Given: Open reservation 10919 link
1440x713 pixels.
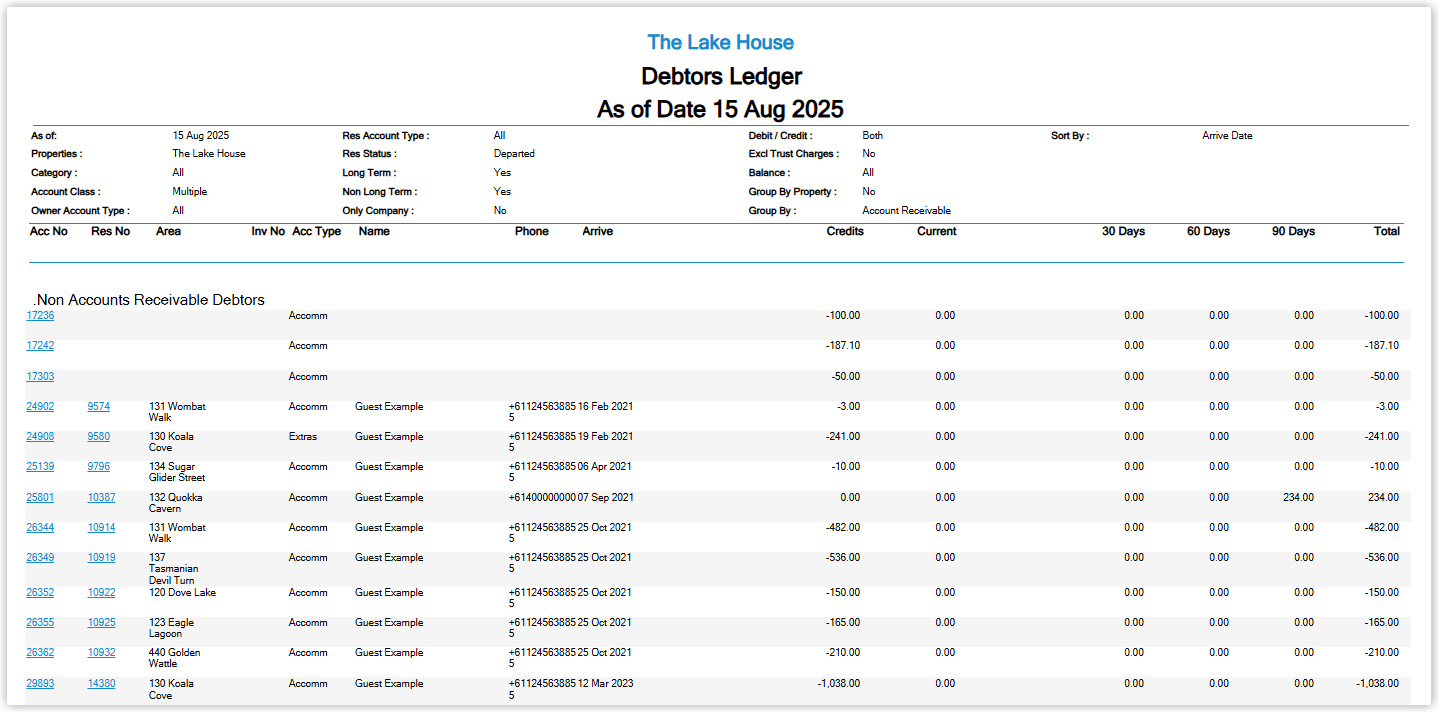Looking at the screenshot, I should click(101, 558).
